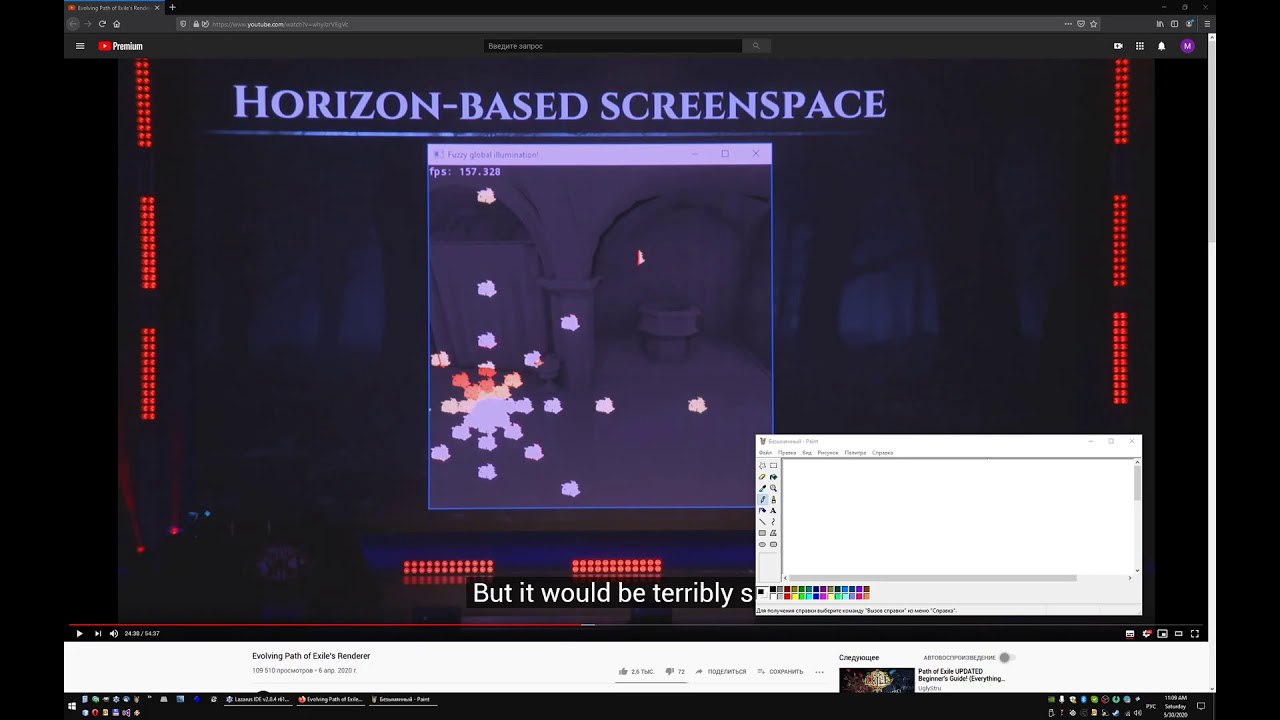Select the color picker eyedropper in Paint
1280x720 pixels.
click(762, 488)
